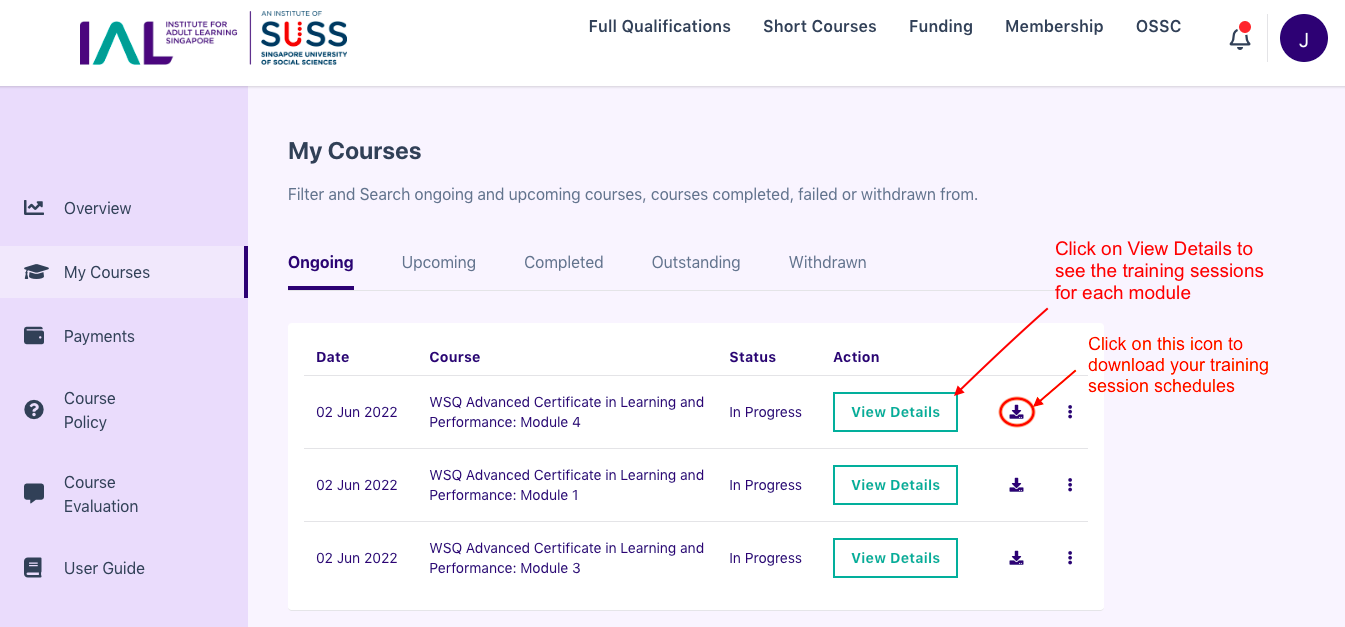Download schedule for Module 4 course

[x=1016, y=411]
